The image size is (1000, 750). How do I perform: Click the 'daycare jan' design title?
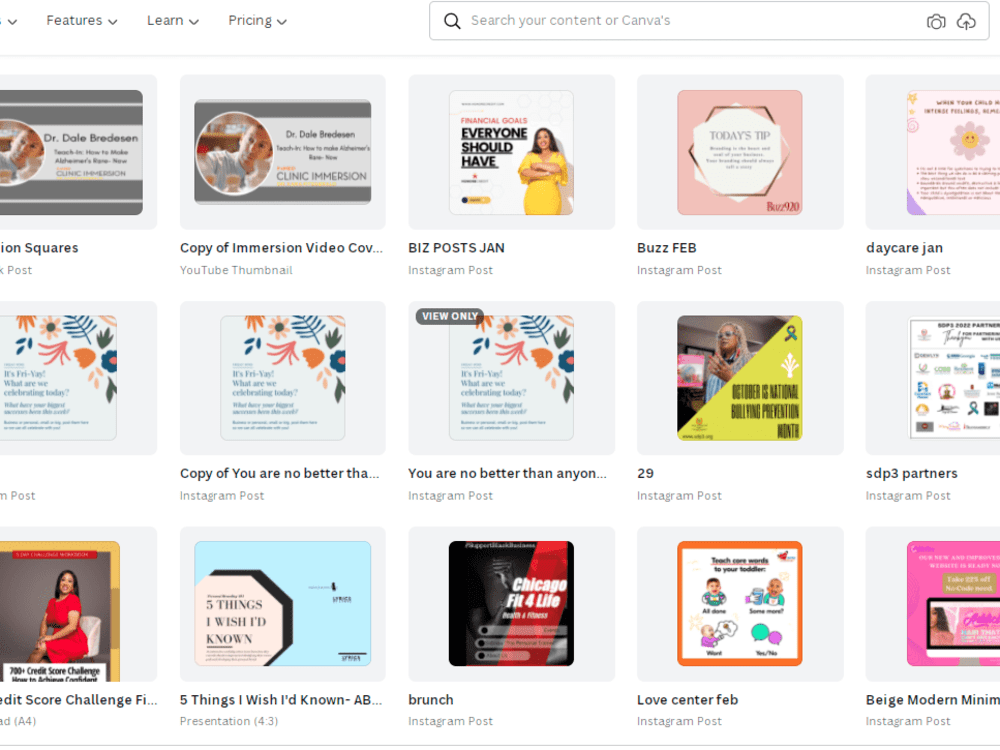click(904, 248)
